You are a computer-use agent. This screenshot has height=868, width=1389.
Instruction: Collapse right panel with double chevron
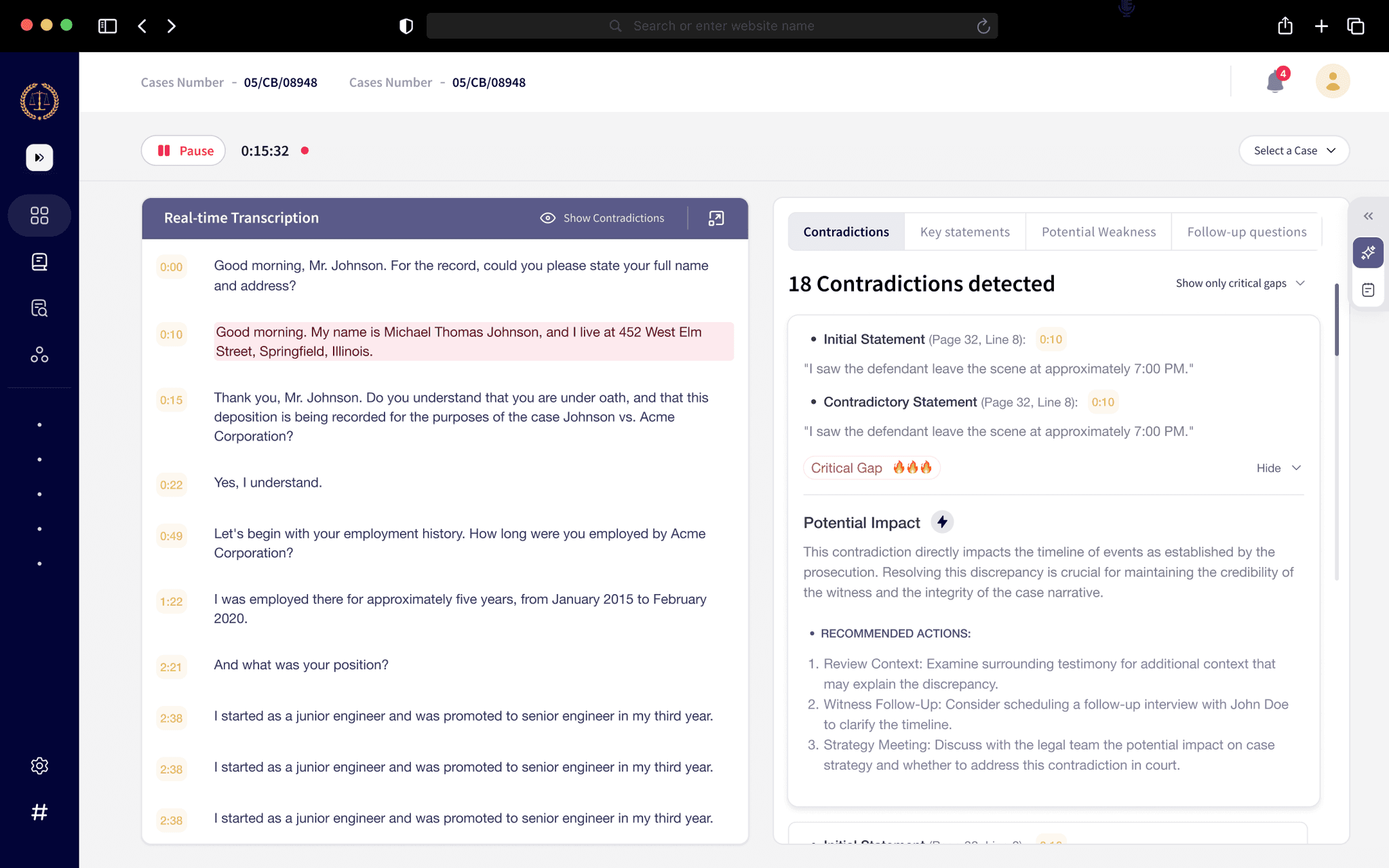[x=1368, y=216]
